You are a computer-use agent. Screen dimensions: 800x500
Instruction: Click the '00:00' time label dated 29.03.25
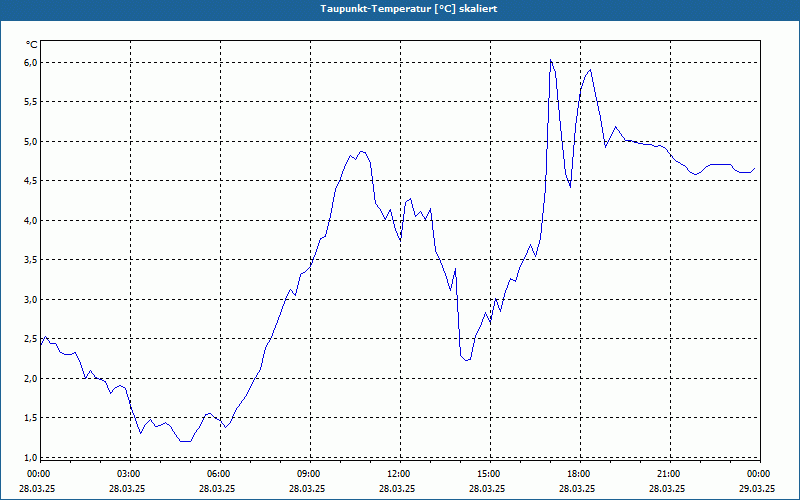[x=759, y=474]
